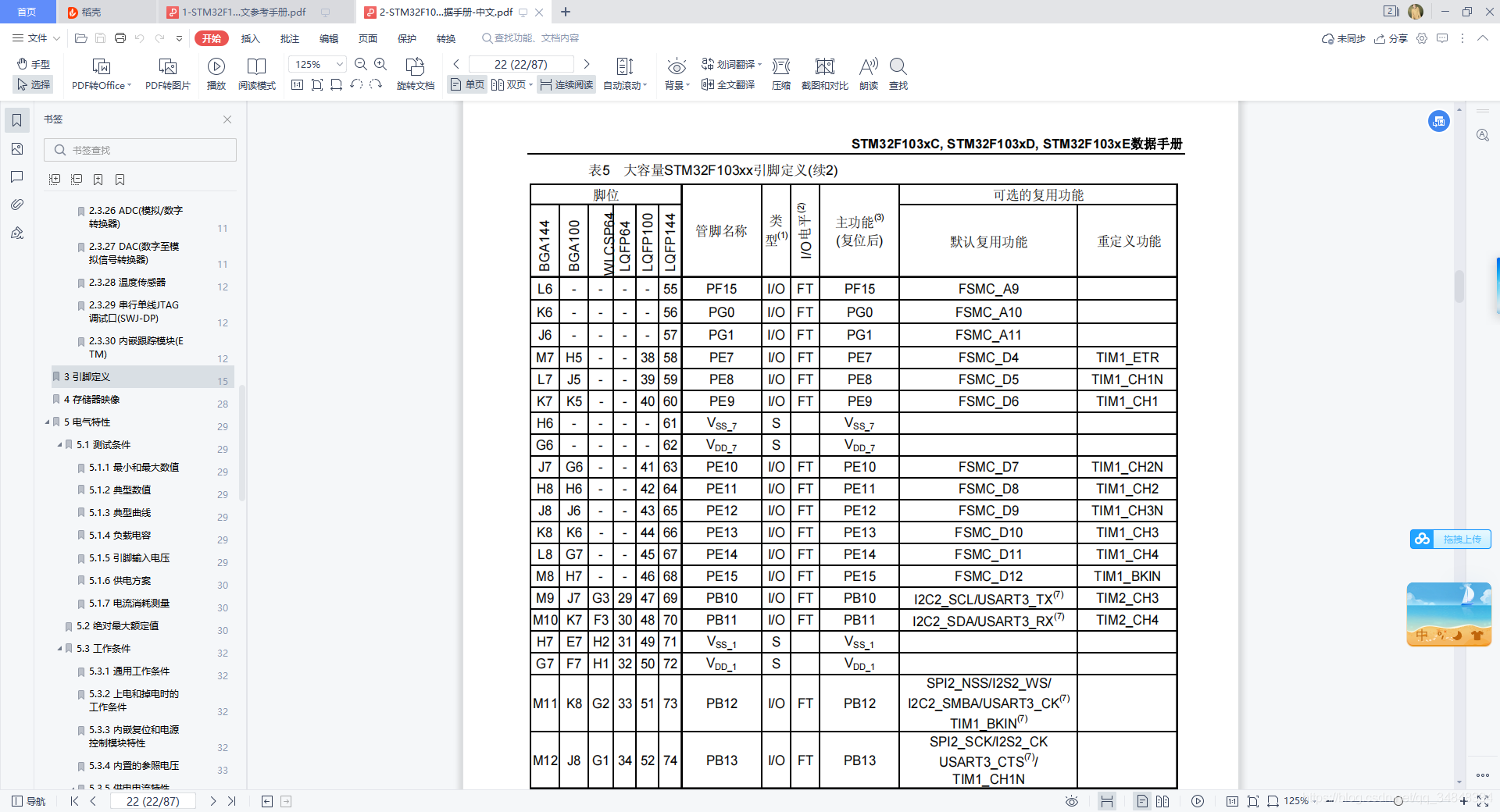
Task: Switch to the 首页 home tab
Action: point(27,12)
